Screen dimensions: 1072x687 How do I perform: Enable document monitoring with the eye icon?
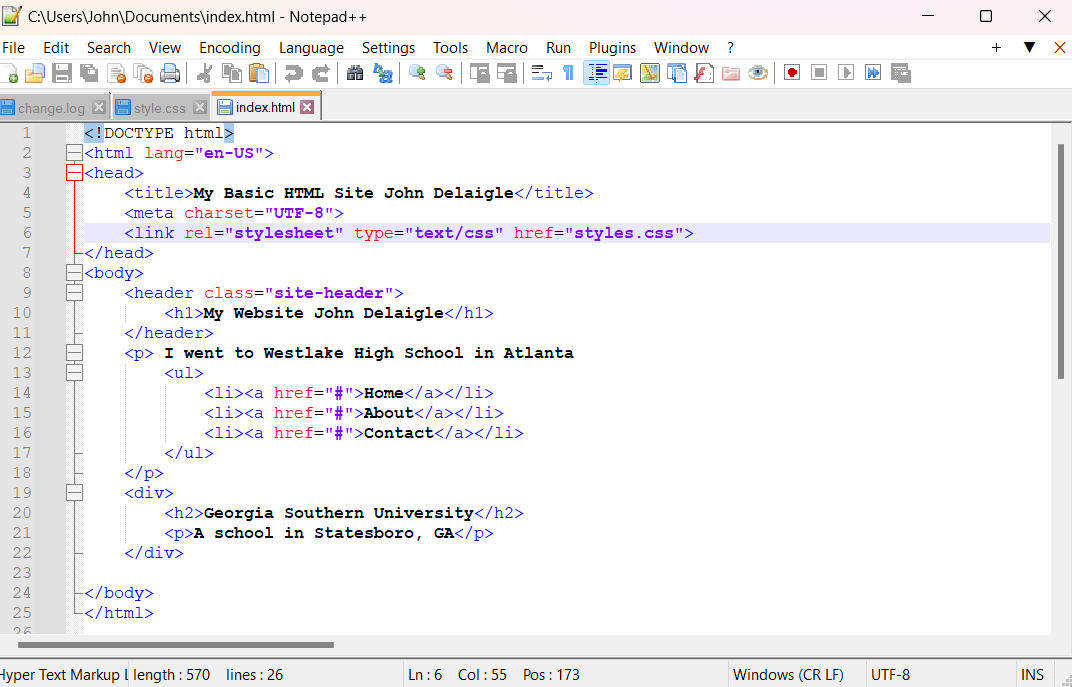(757, 72)
